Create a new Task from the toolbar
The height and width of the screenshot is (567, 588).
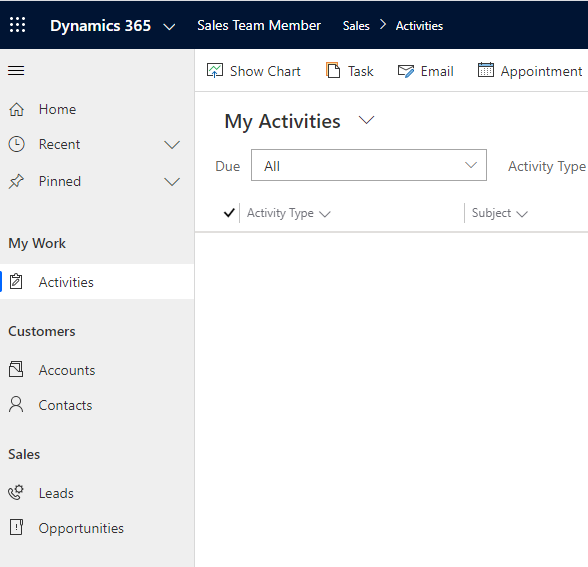click(350, 71)
